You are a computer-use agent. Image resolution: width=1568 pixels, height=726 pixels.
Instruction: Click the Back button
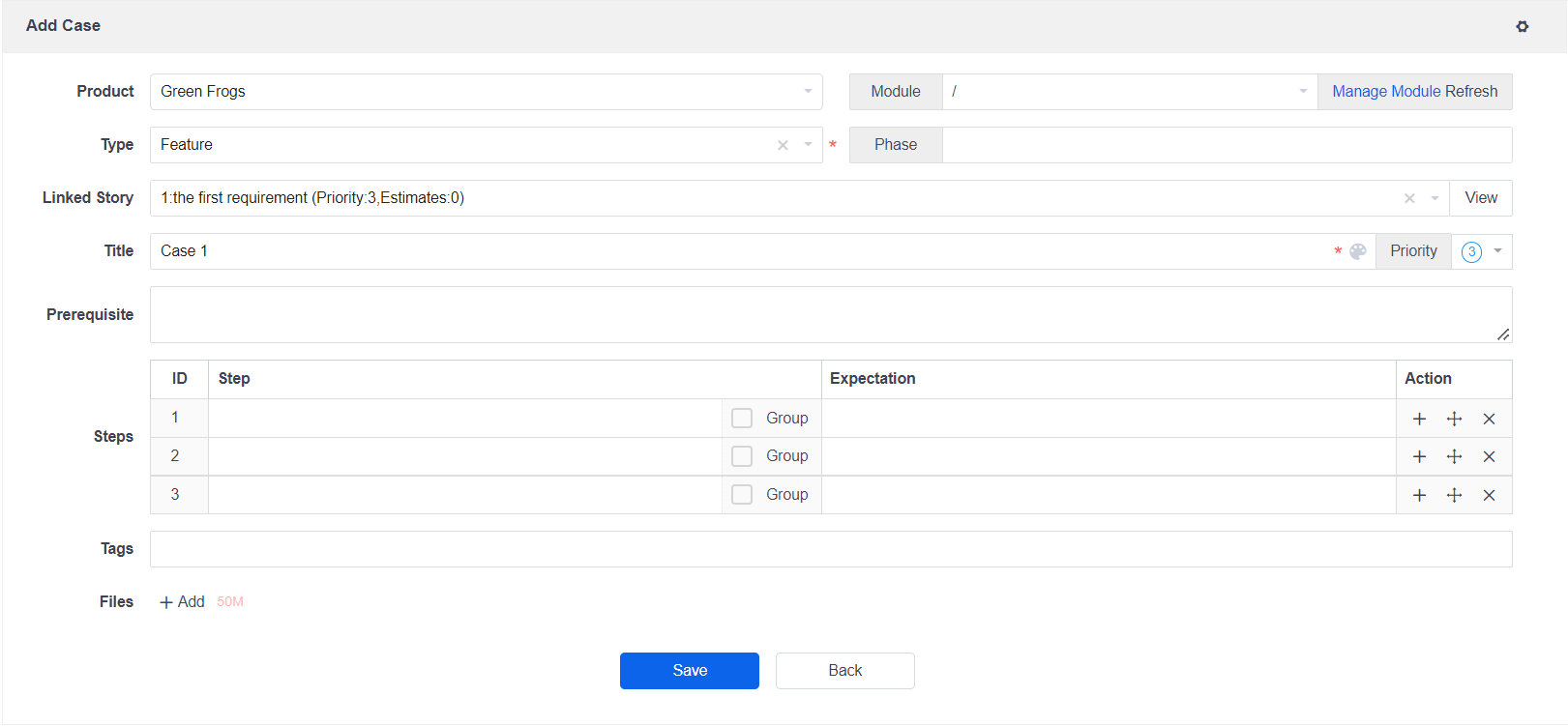click(844, 671)
